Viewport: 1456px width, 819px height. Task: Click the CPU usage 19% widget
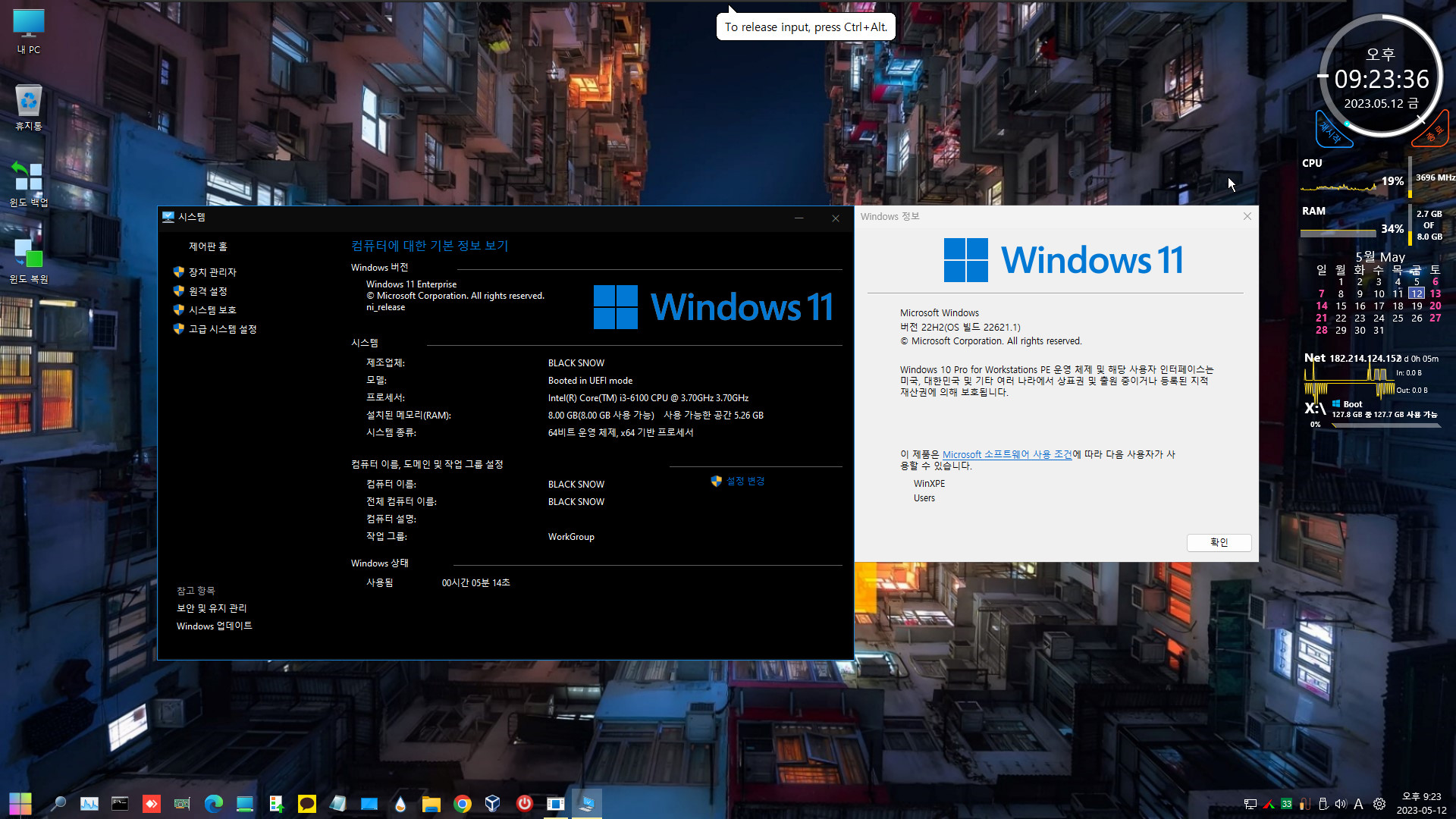[x=1392, y=181]
